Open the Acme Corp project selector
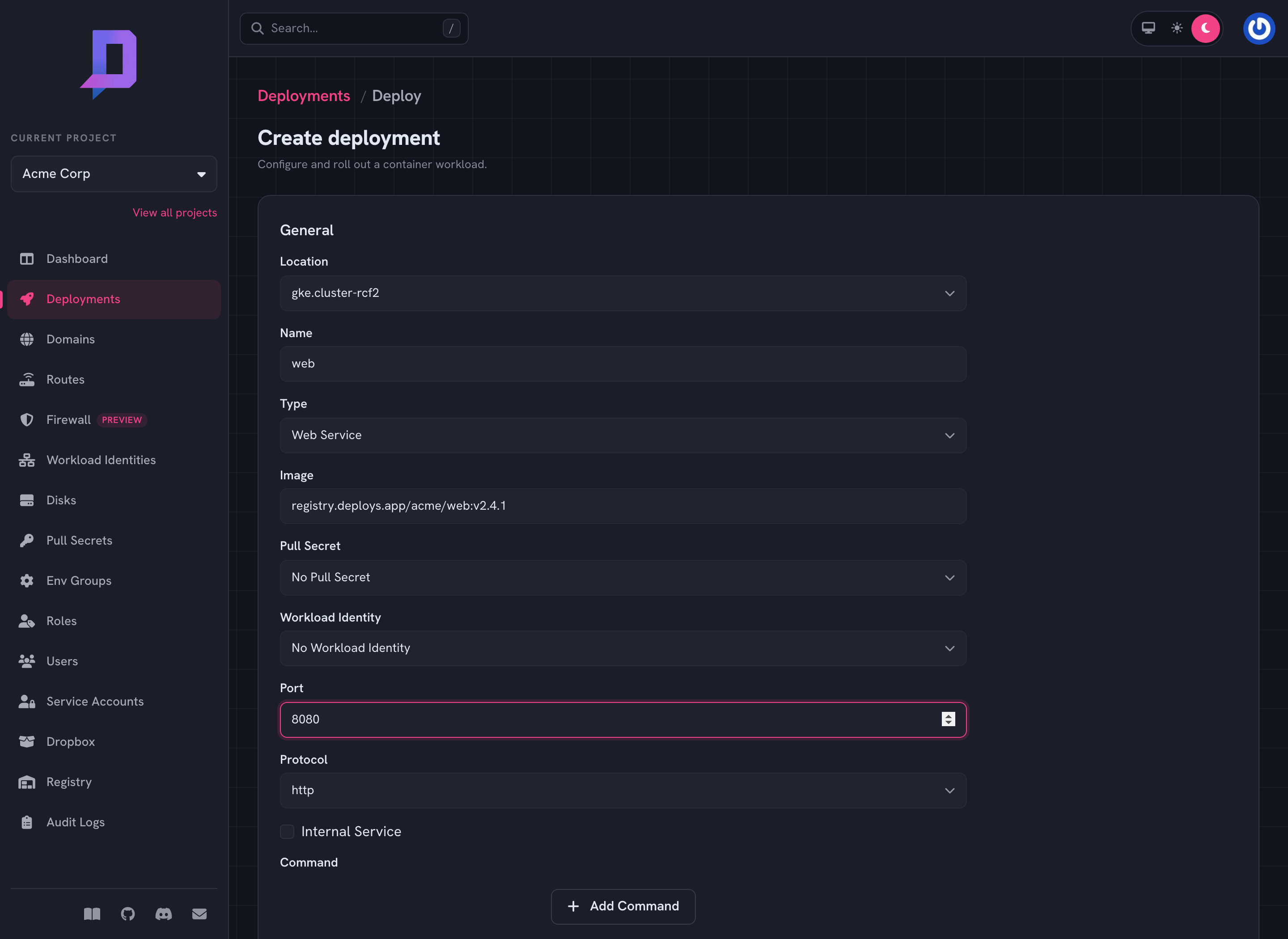Screen dimensions: 1288x939 (x=114, y=174)
